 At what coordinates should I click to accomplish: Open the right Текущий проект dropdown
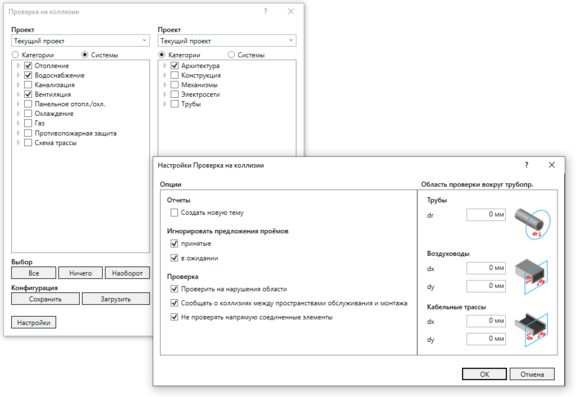[x=227, y=41]
